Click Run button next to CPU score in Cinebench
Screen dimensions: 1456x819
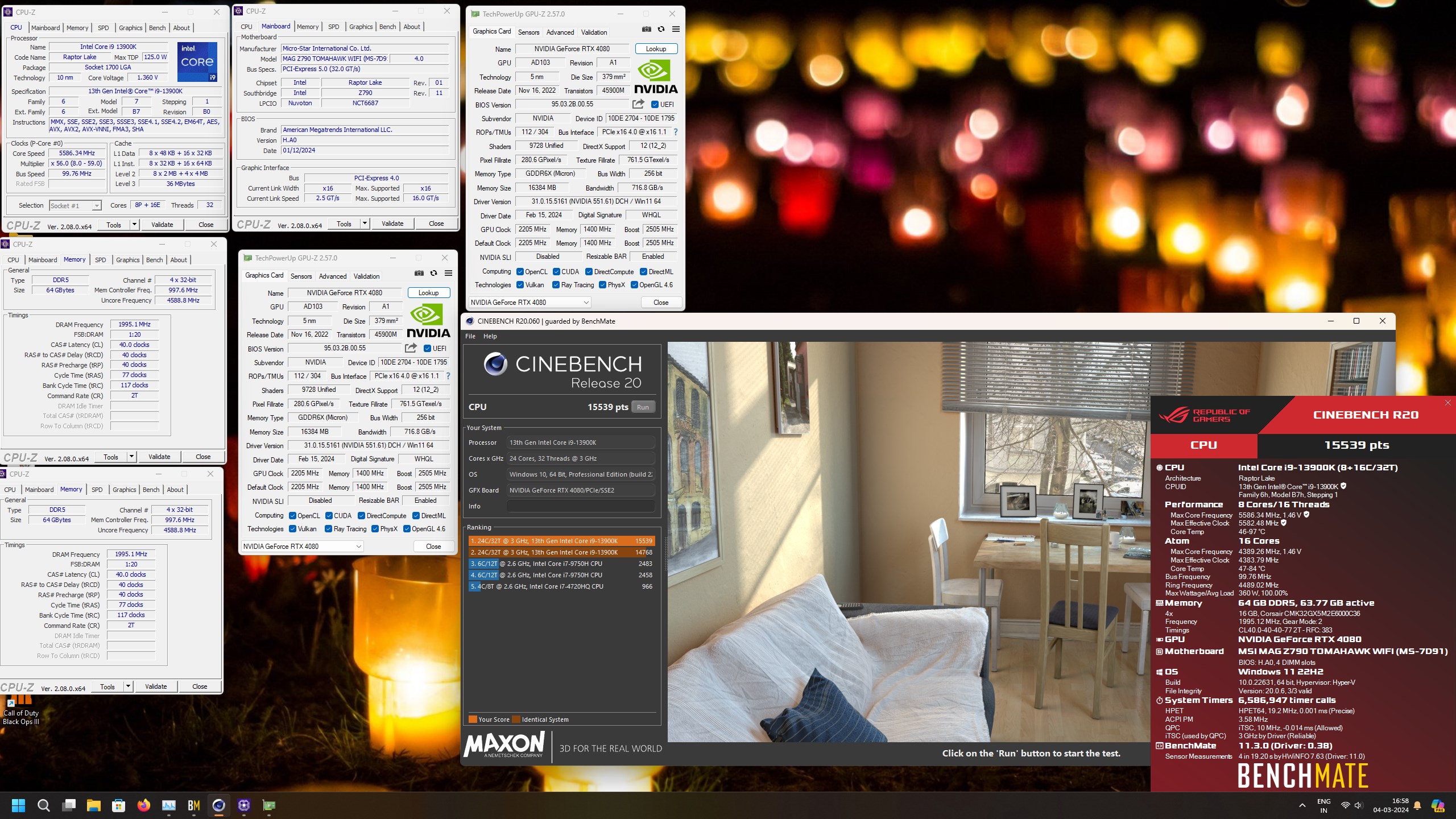point(643,407)
